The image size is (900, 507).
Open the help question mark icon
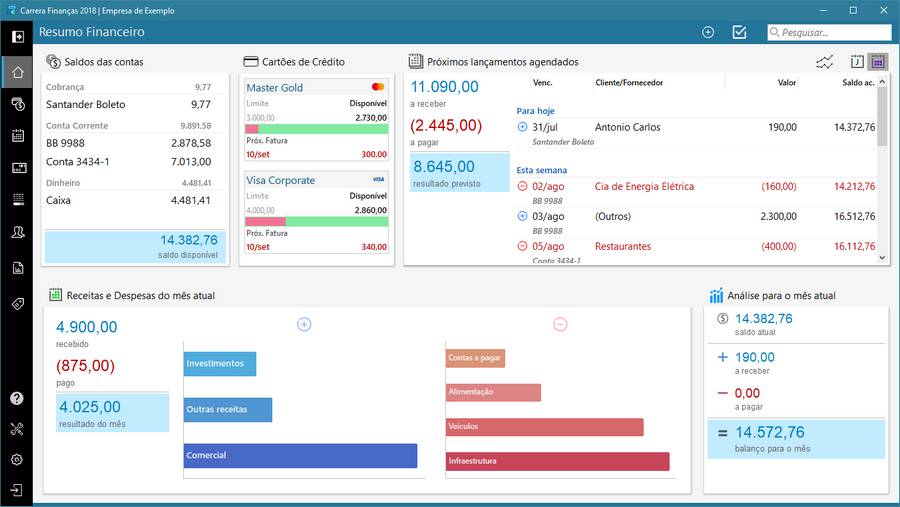coord(17,398)
